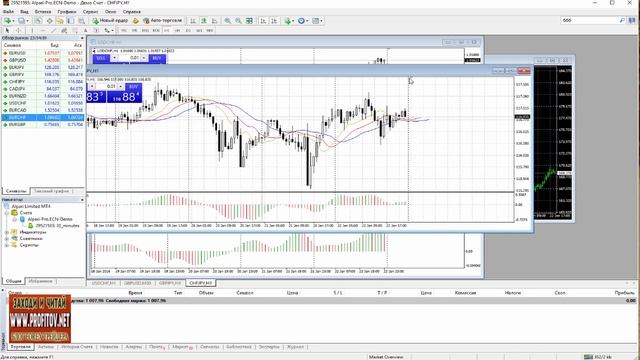Switch chart to line chart type
This screenshot has height=360, width=640.
tap(214, 20)
